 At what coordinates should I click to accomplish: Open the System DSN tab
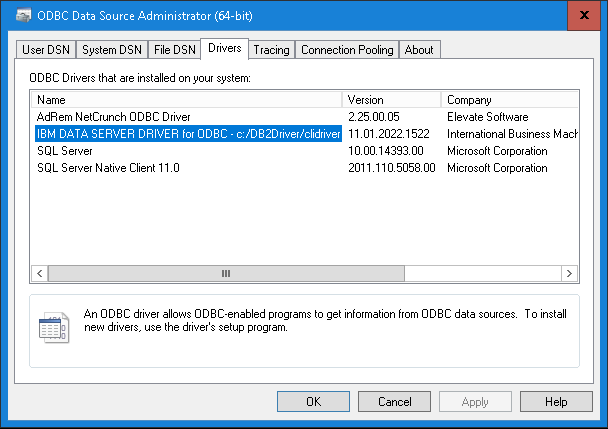point(112,50)
